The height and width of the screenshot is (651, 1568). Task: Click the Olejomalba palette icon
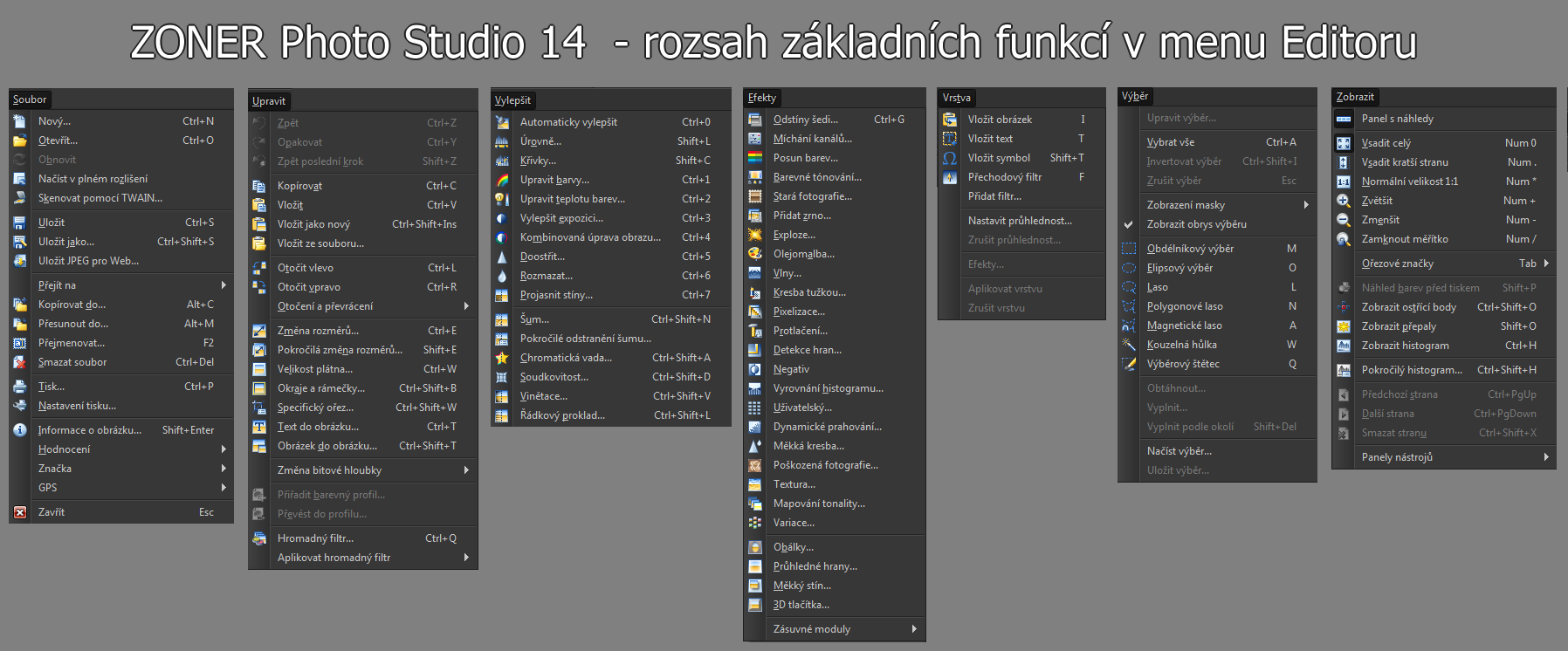pyautogui.click(x=755, y=254)
